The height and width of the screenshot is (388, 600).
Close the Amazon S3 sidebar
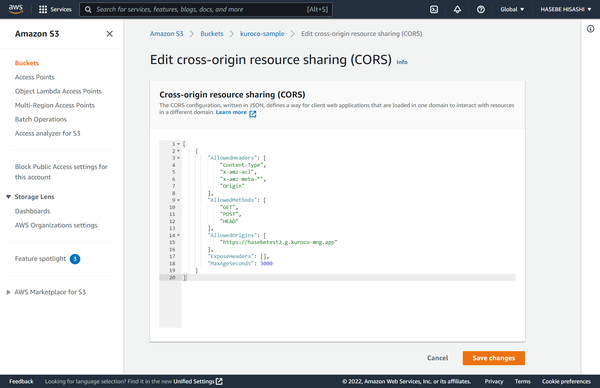click(109, 34)
